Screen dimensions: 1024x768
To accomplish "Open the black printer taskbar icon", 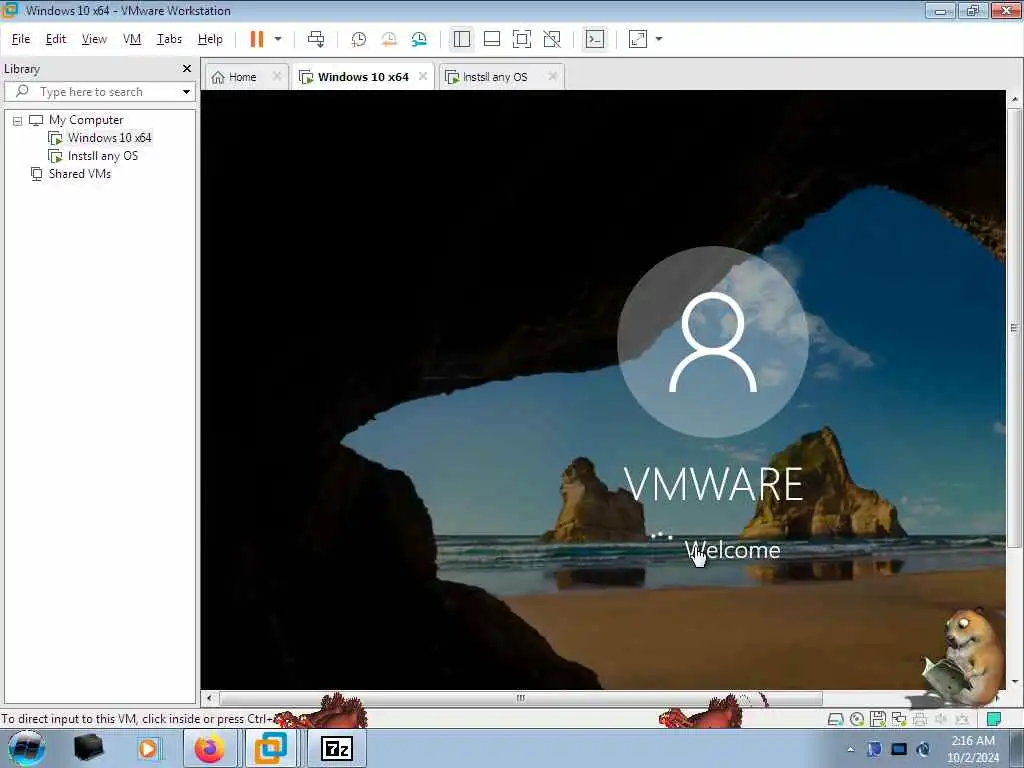I will click(88, 748).
